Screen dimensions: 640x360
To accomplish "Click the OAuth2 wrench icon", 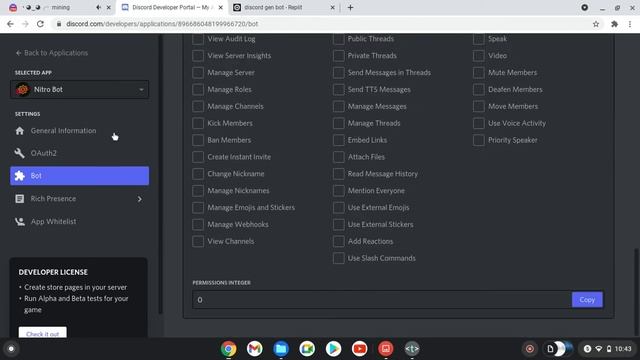I will tap(20, 153).
